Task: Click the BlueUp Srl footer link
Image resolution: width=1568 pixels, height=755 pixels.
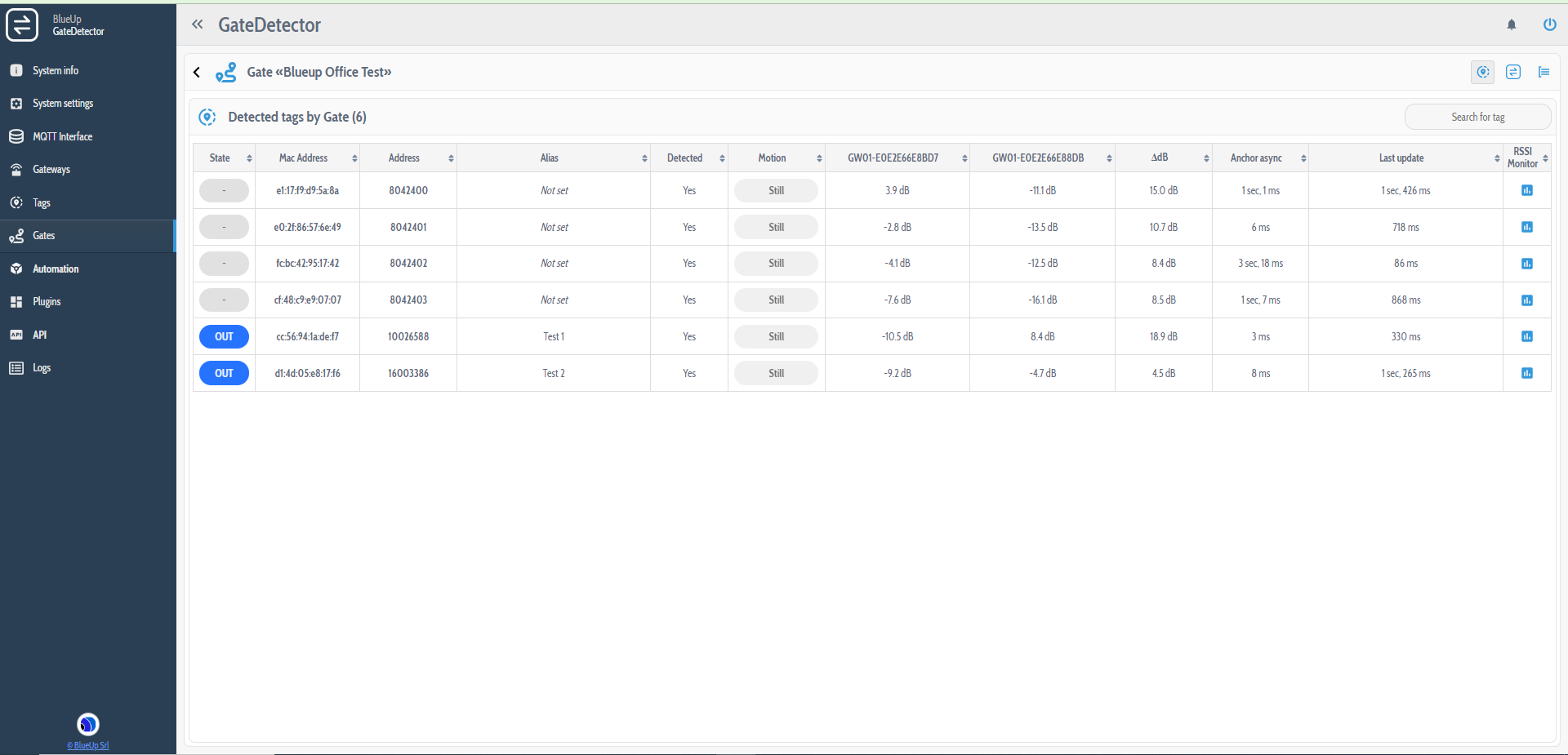Action: pyautogui.click(x=88, y=745)
